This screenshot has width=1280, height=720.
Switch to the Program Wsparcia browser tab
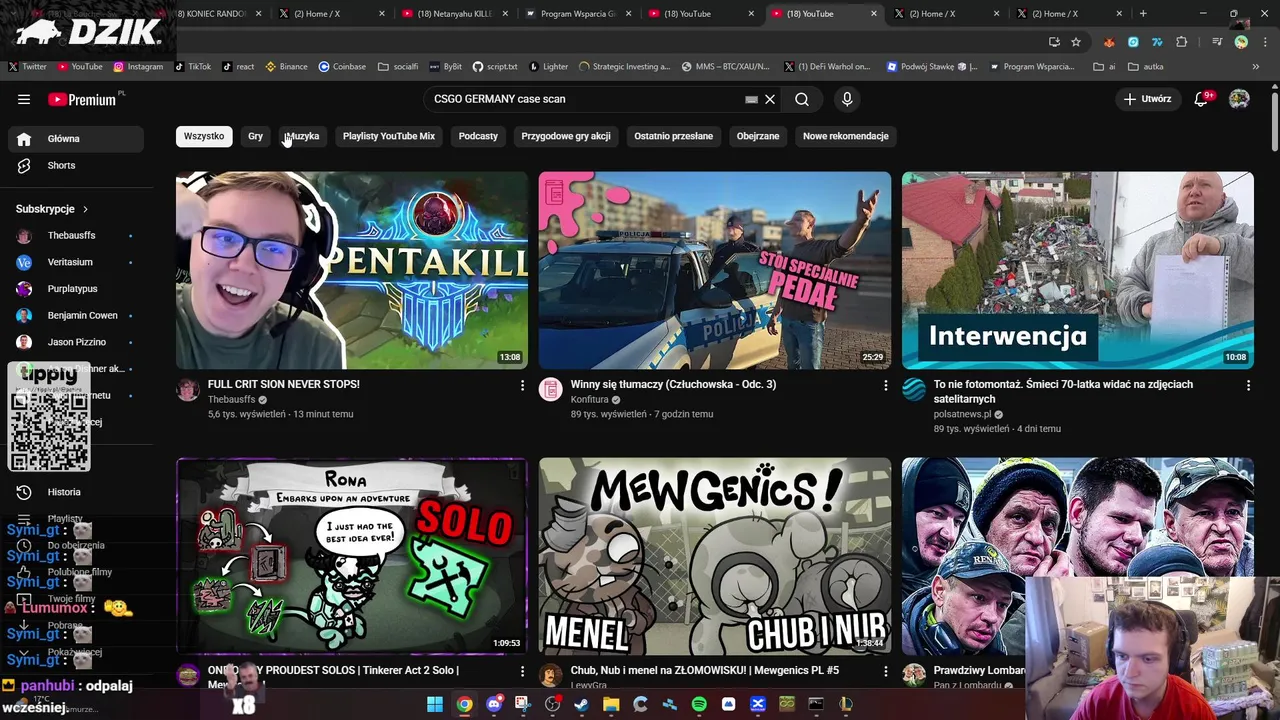[x=577, y=14]
